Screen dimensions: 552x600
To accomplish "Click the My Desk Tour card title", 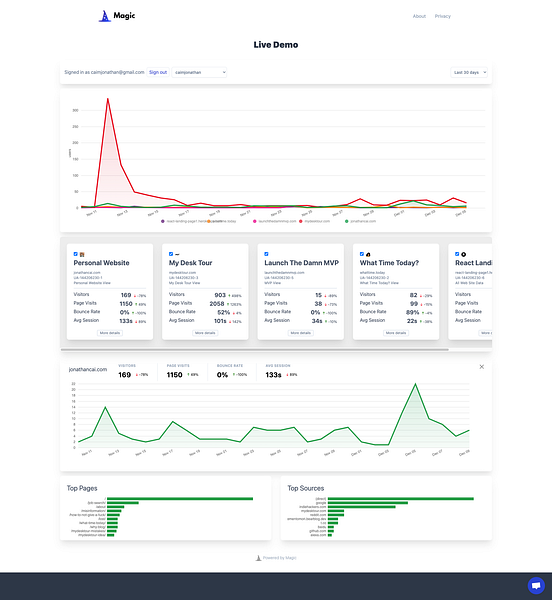I will pos(191,263).
